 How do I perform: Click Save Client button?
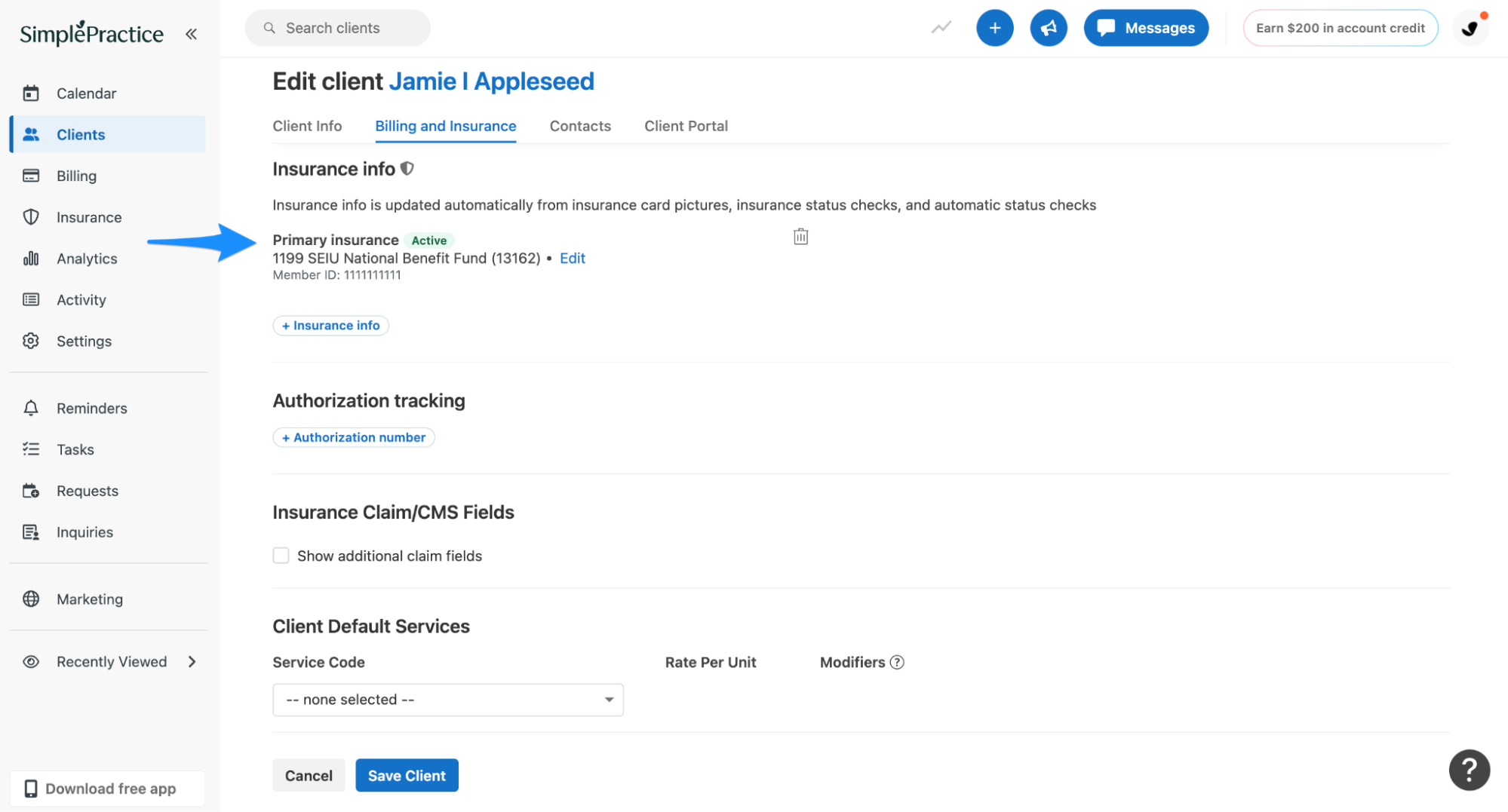pos(407,776)
